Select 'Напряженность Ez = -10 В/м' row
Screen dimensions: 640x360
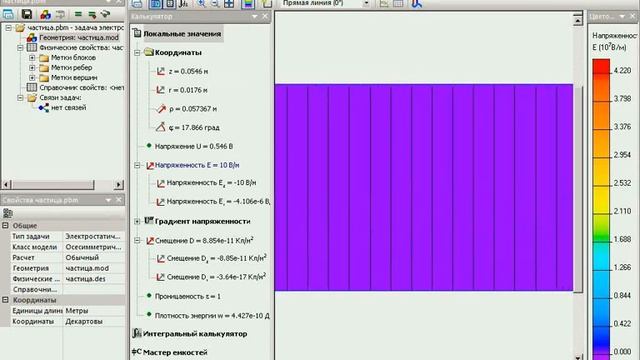(x=211, y=183)
